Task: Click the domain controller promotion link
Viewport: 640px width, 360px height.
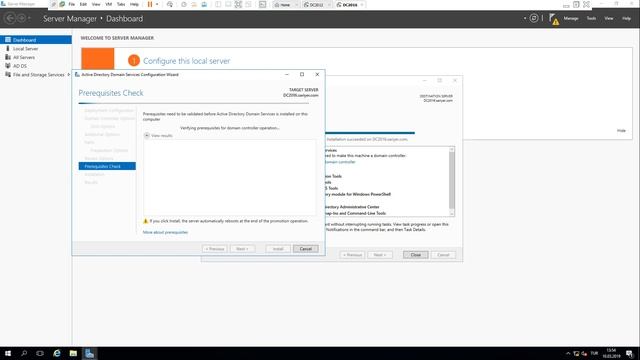Action: 340,162
